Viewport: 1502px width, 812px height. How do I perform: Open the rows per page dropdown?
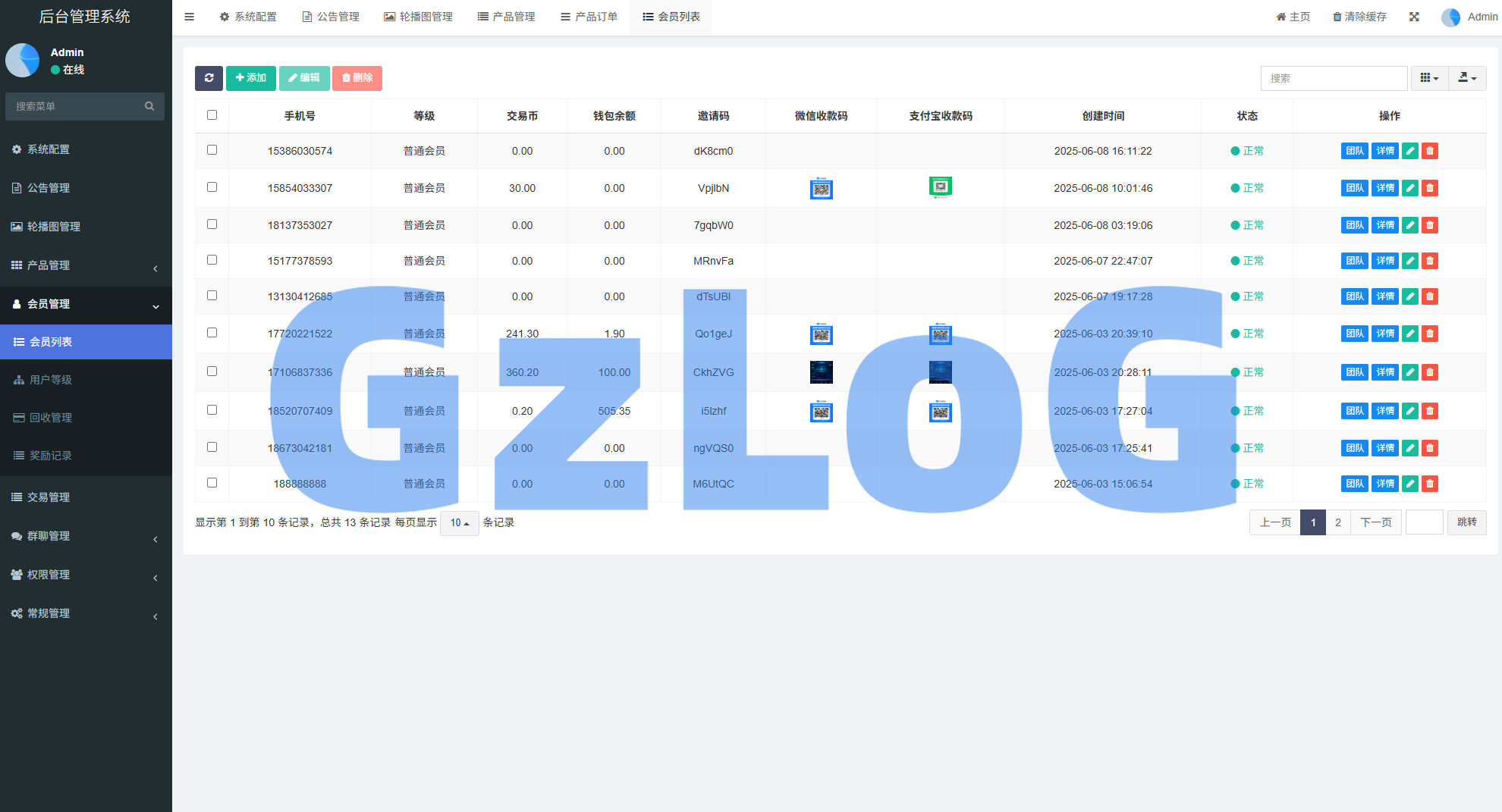[x=459, y=523]
